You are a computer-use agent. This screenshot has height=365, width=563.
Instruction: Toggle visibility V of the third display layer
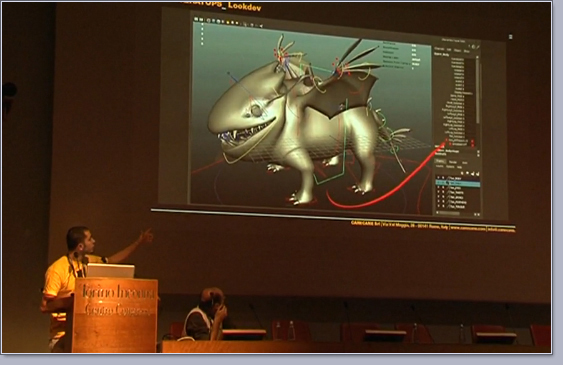pos(438,187)
